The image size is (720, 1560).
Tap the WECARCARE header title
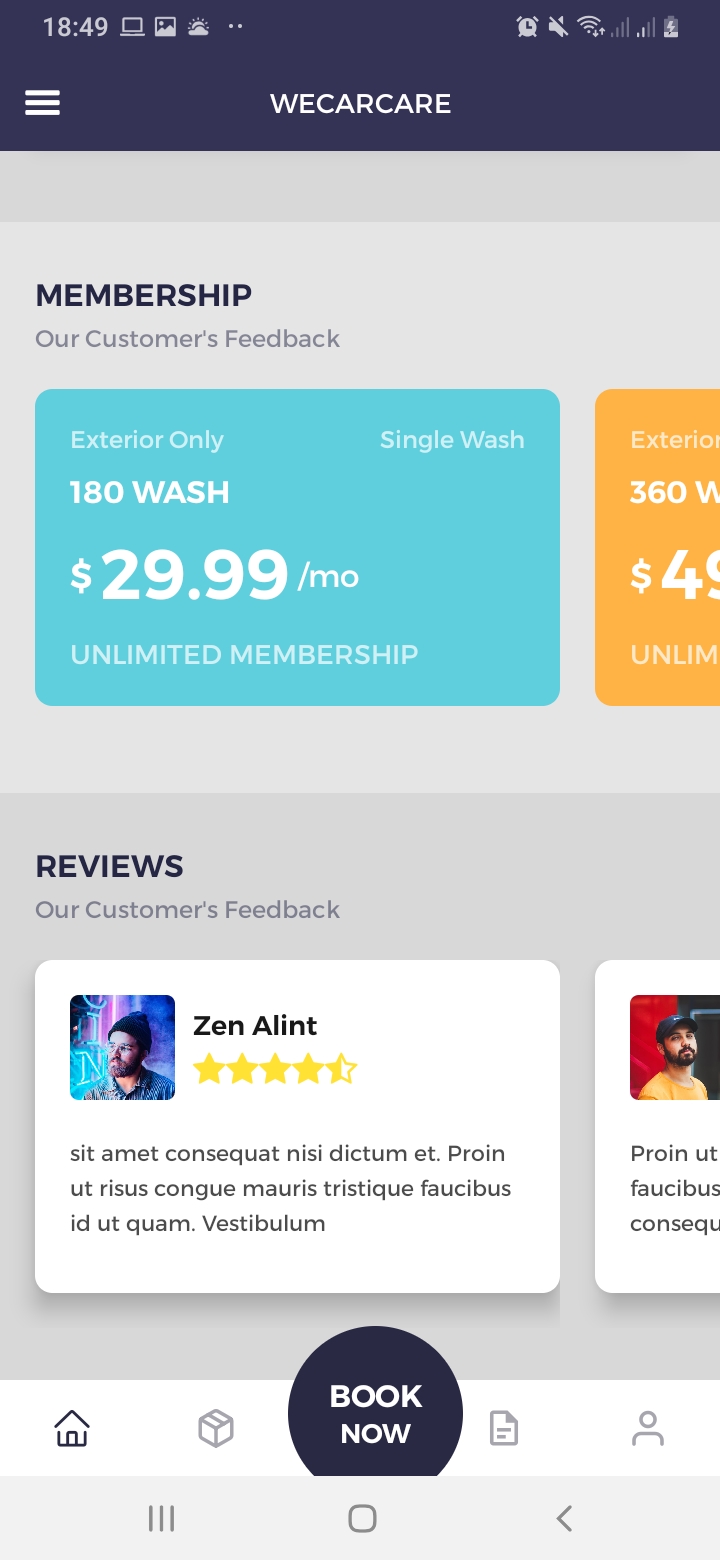click(x=361, y=104)
